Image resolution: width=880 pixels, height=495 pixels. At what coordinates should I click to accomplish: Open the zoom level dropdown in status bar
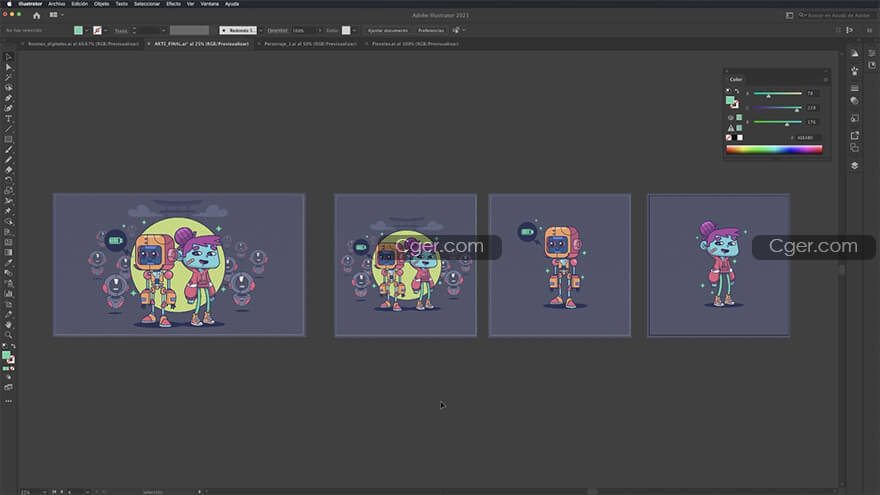pyautogui.click(x=44, y=492)
